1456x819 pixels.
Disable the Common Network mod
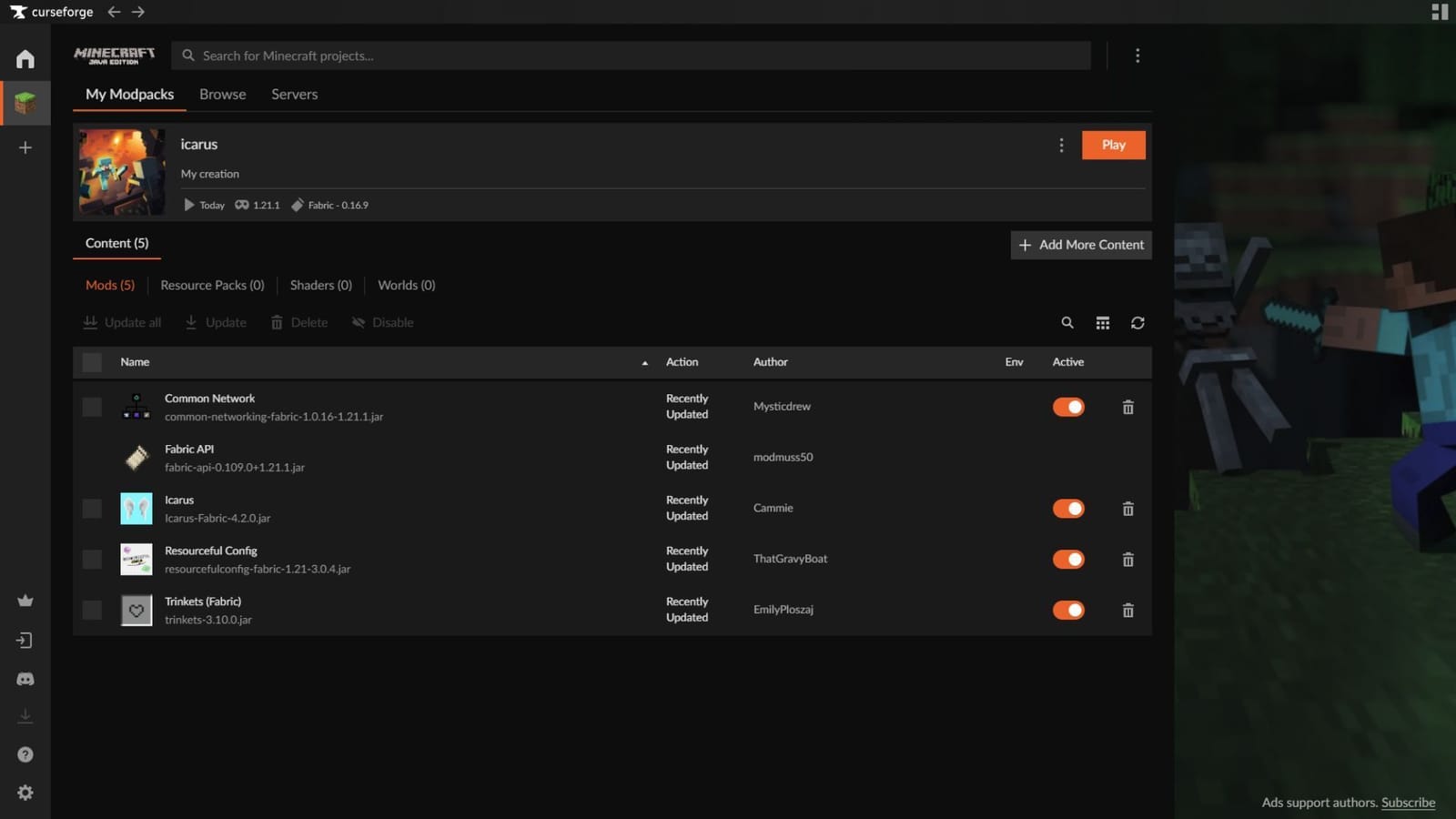[x=1068, y=407]
